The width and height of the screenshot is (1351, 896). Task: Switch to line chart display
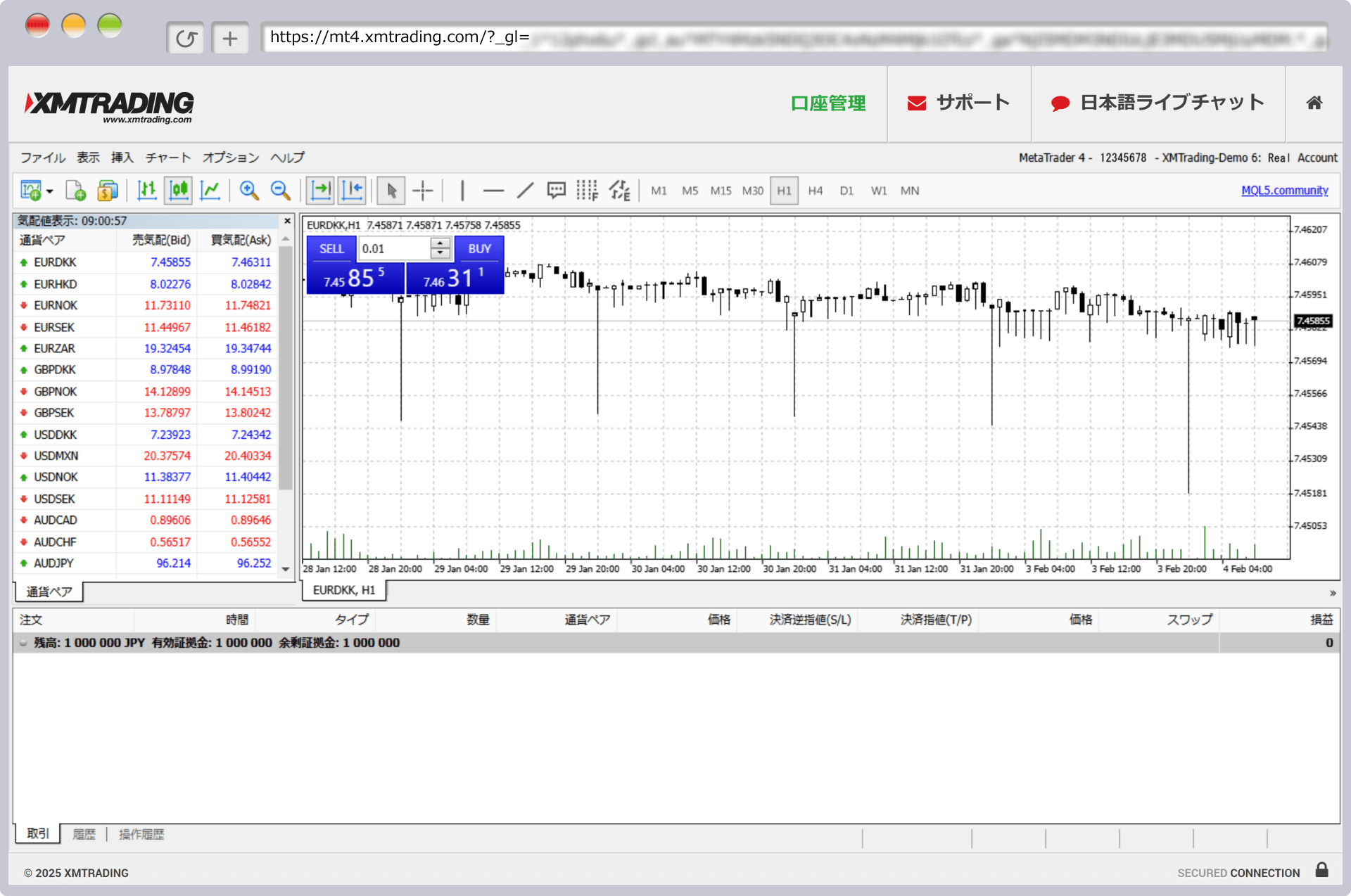[210, 190]
